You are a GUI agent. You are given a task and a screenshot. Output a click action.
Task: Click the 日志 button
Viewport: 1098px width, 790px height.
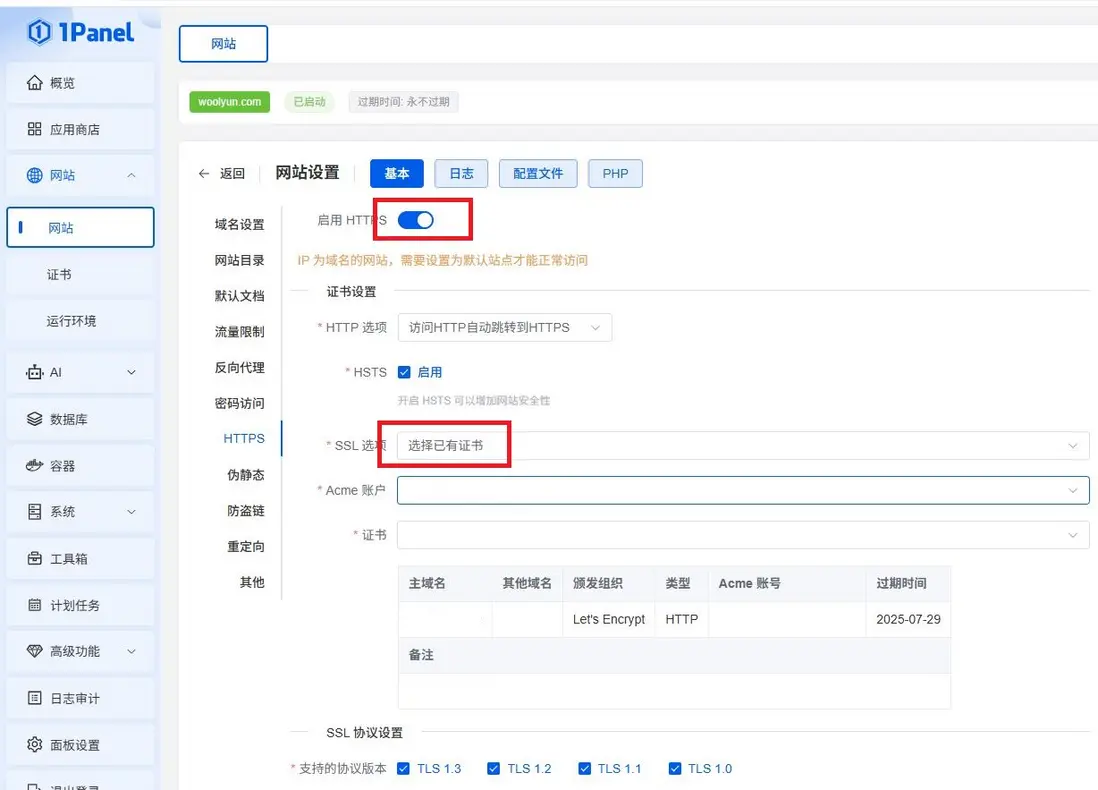tap(461, 173)
